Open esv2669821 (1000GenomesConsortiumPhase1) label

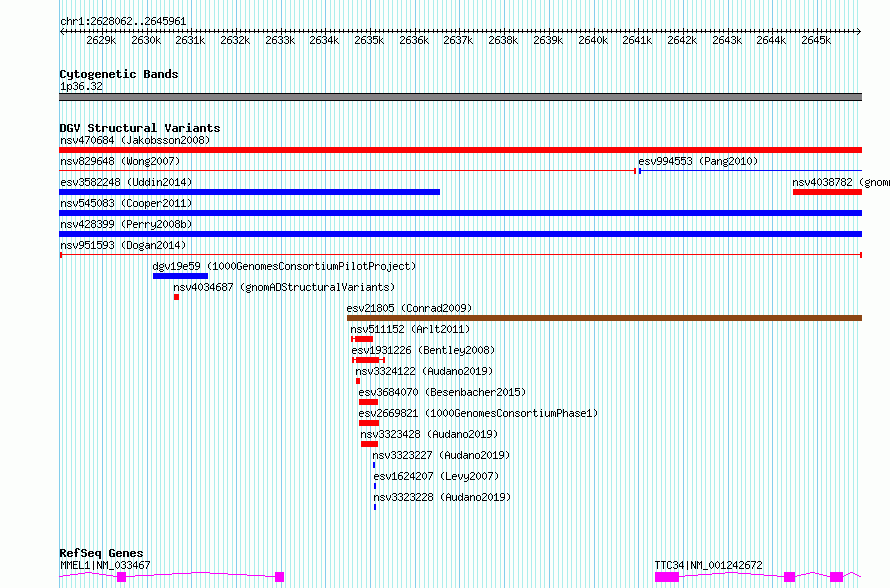(478, 413)
